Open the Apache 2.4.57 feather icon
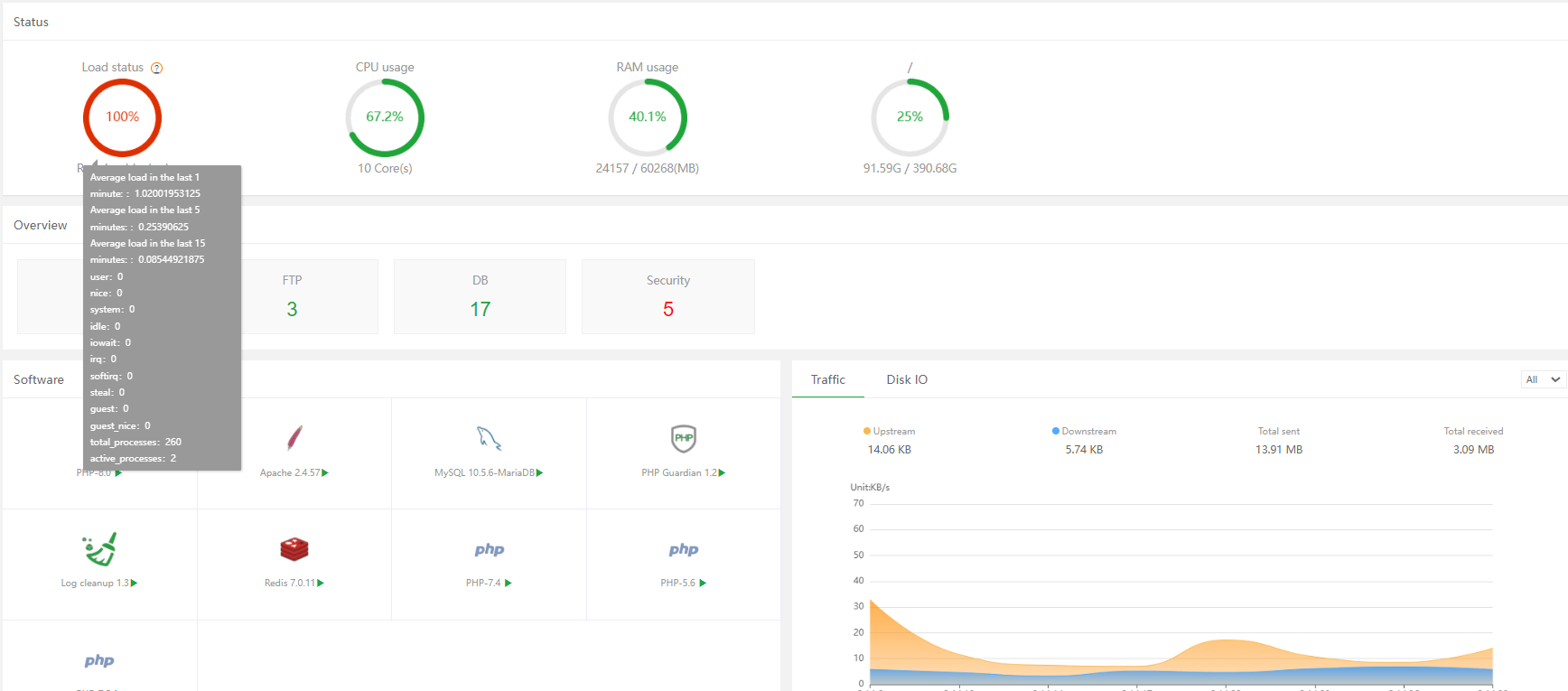1568x691 pixels. coord(294,438)
